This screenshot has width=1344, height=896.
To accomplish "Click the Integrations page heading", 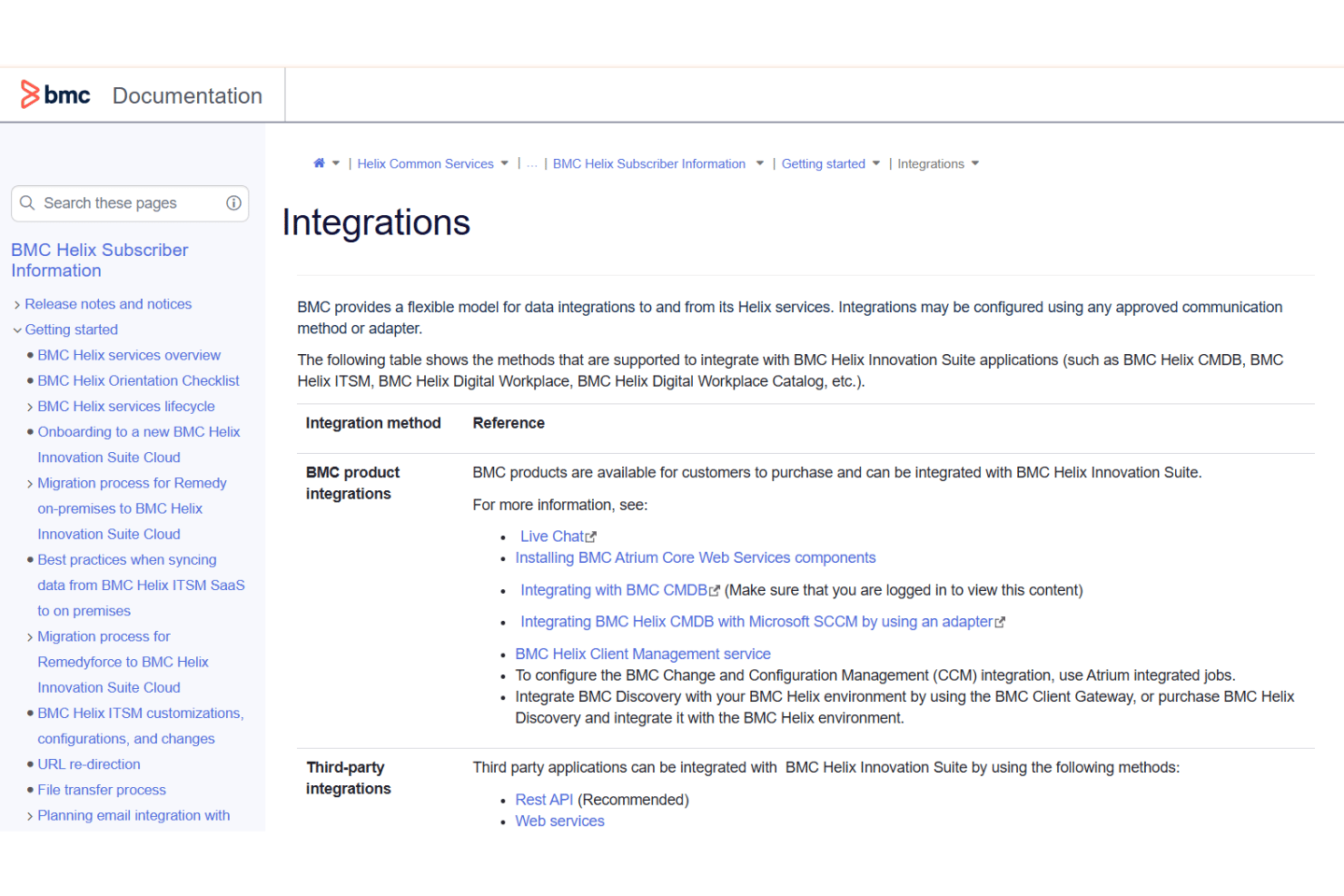I will click(376, 222).
